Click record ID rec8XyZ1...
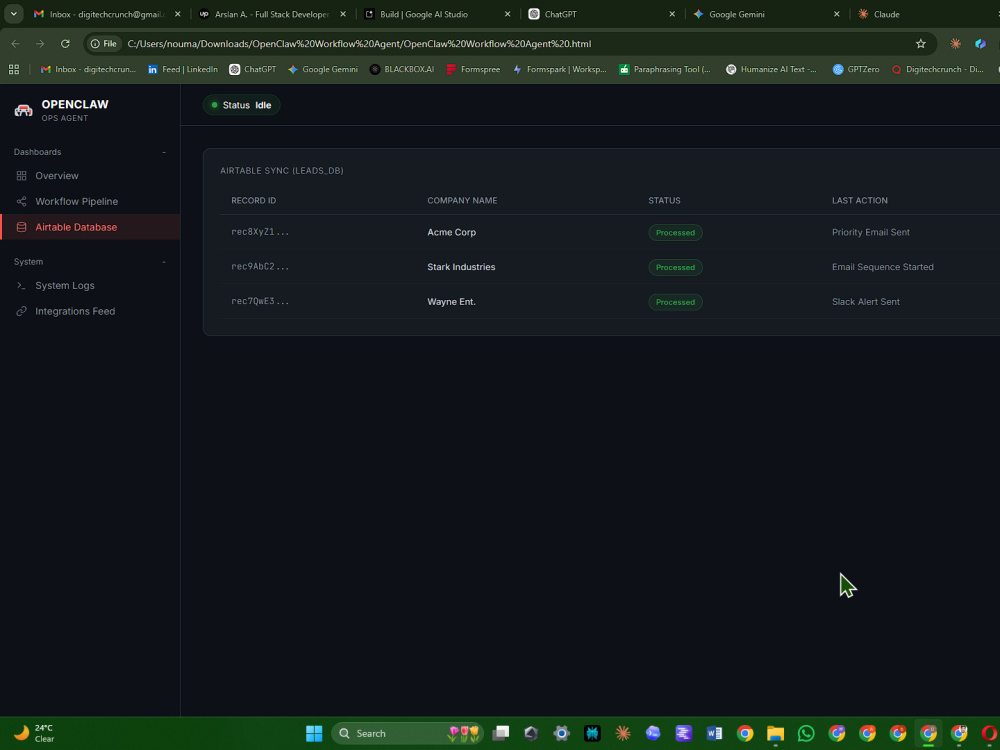The width and height of the screenshot is (1000, 750). coord(260,232)
